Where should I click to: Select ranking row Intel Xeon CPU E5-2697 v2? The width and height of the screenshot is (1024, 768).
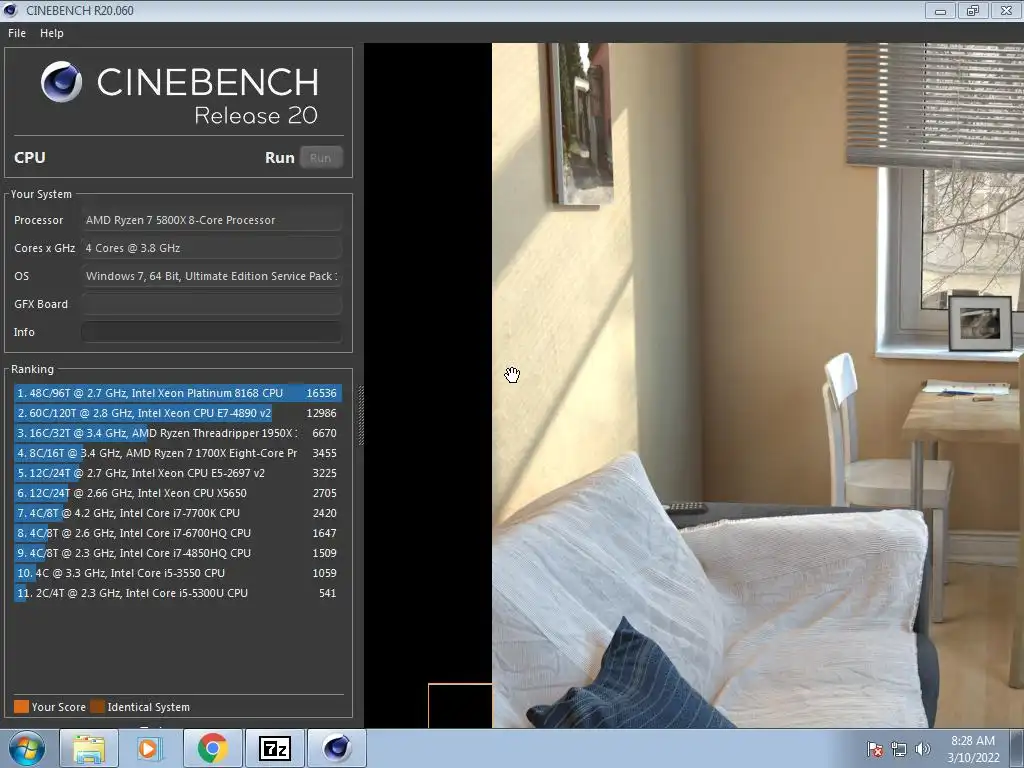tap(177, 473)
